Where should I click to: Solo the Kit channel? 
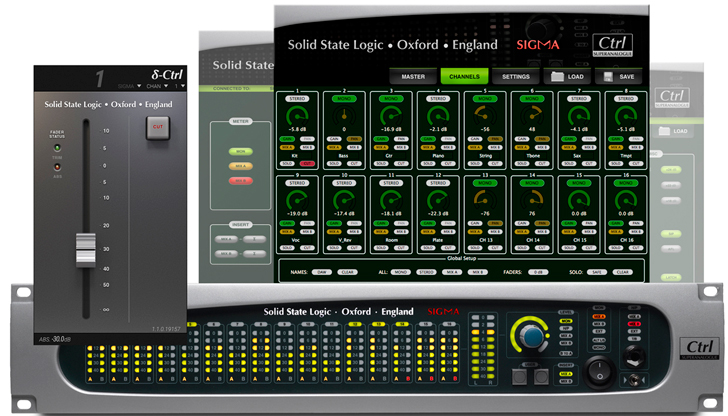point(287,163)
